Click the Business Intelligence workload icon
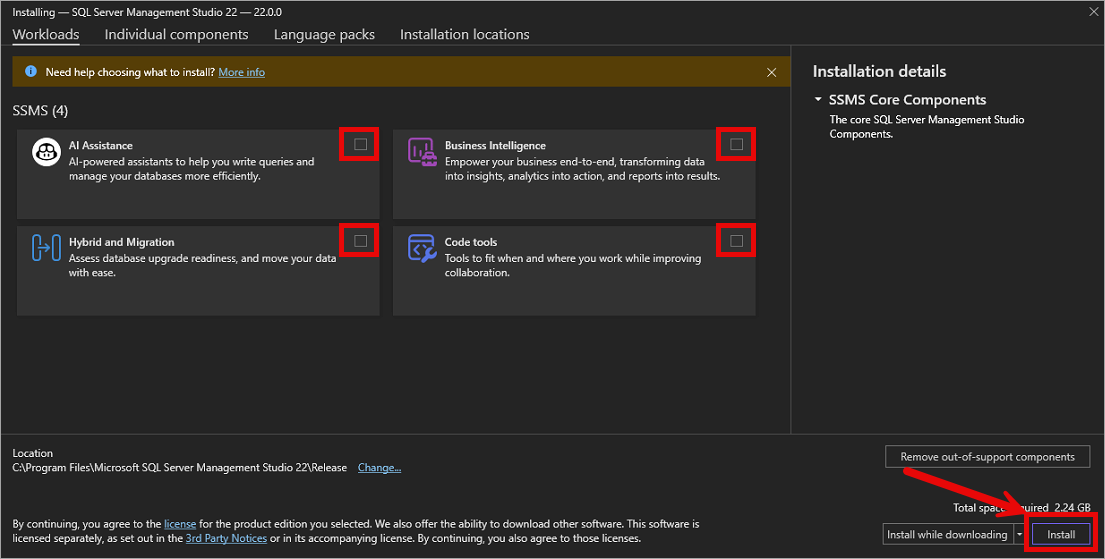The image size is (1105, 559). coord(421,151)
